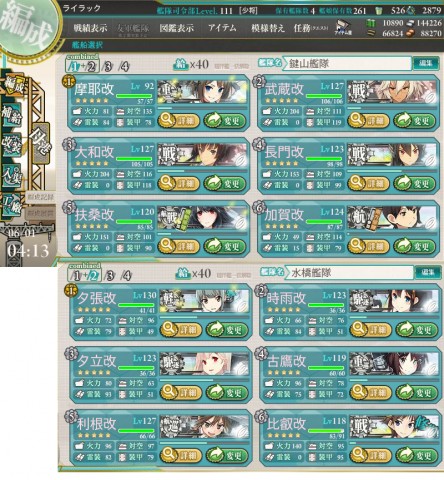Image resolution: width=444 pixels, height=480 pixels.
Task: Open the 補給 resupply sidebar icon
Action: [x=11, y=114]
